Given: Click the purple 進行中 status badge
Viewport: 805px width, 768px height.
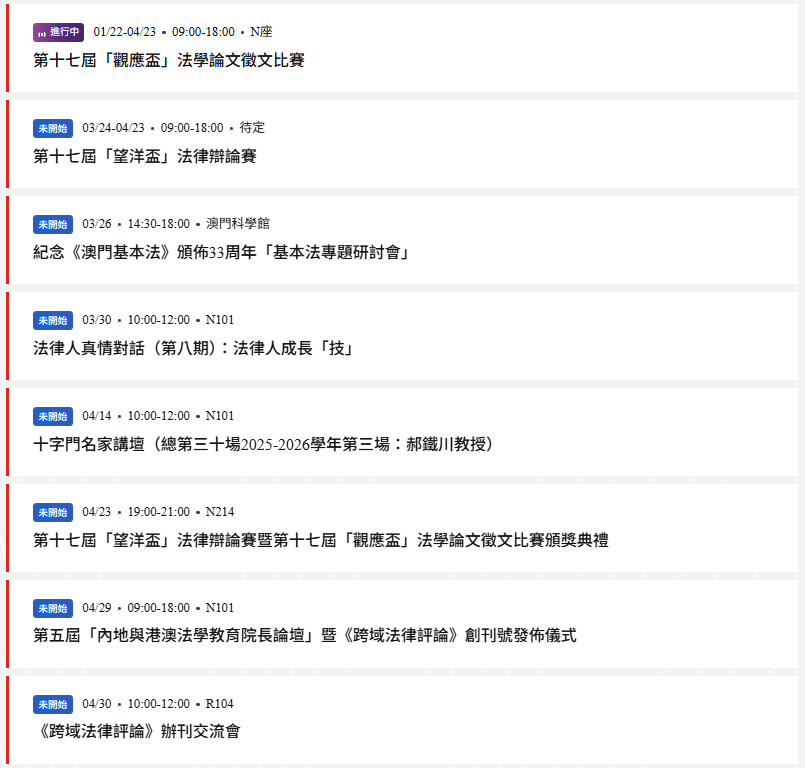Looking at the screenshot, I should coord(58,32).
